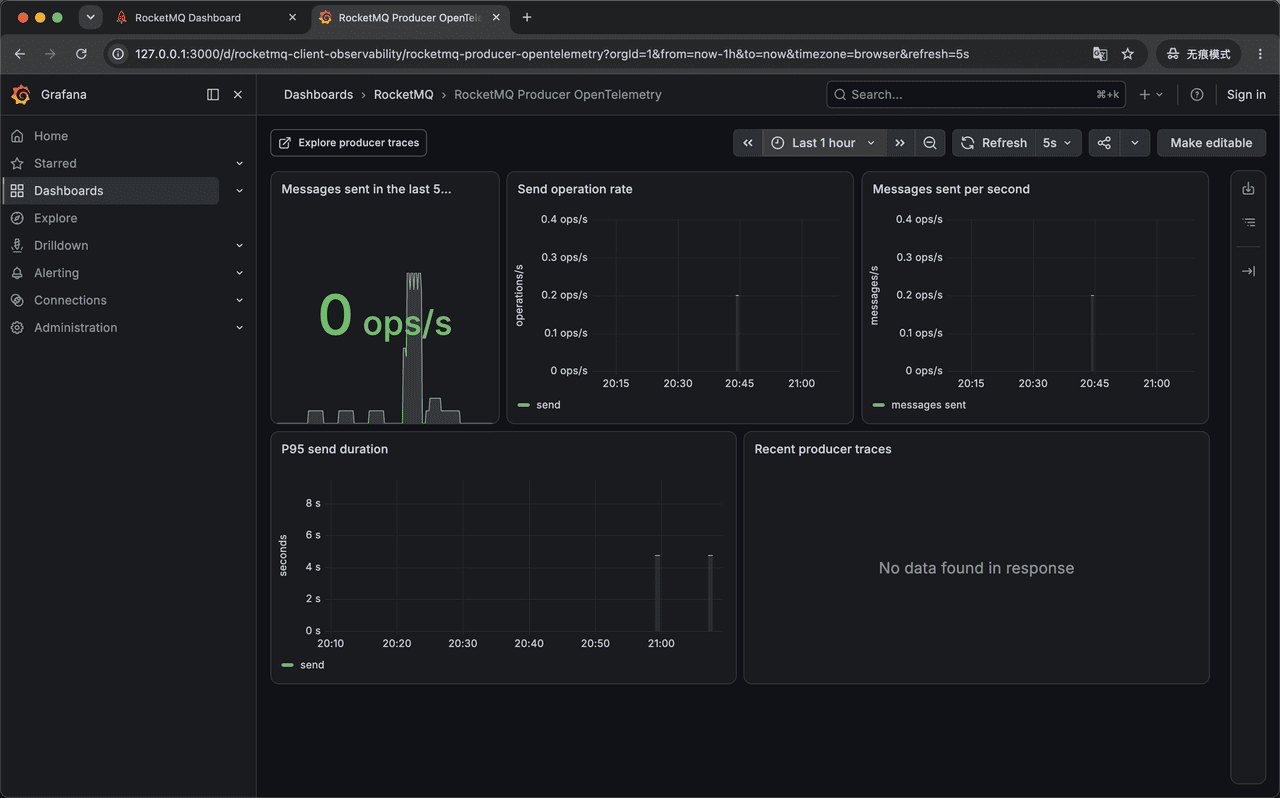Screen dimensions: 1280x798
Task: Open the 5s refresh interval dropdown
Action: 1057,143
